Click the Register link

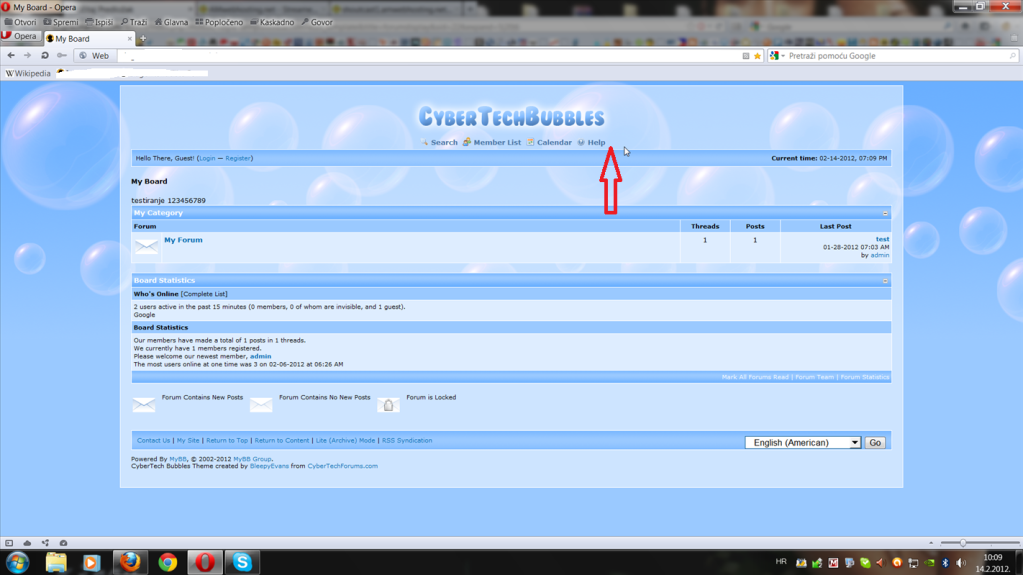(x=237, y=159)
